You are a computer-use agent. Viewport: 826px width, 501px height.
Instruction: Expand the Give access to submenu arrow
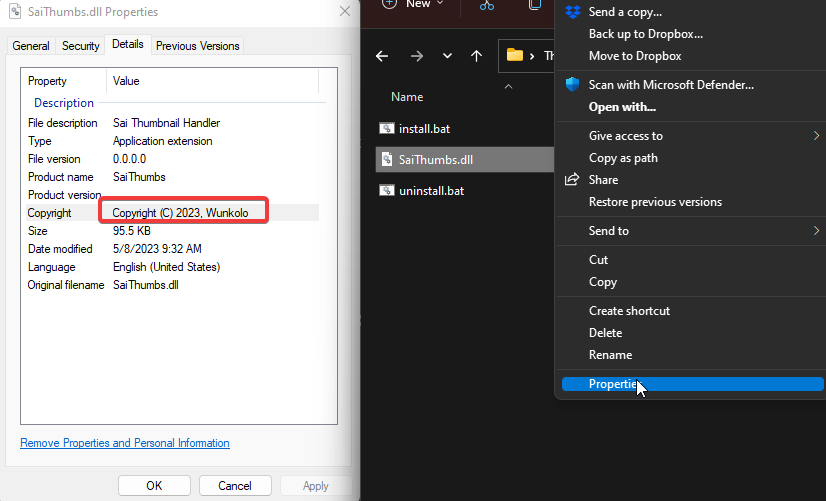pos(816,135)
